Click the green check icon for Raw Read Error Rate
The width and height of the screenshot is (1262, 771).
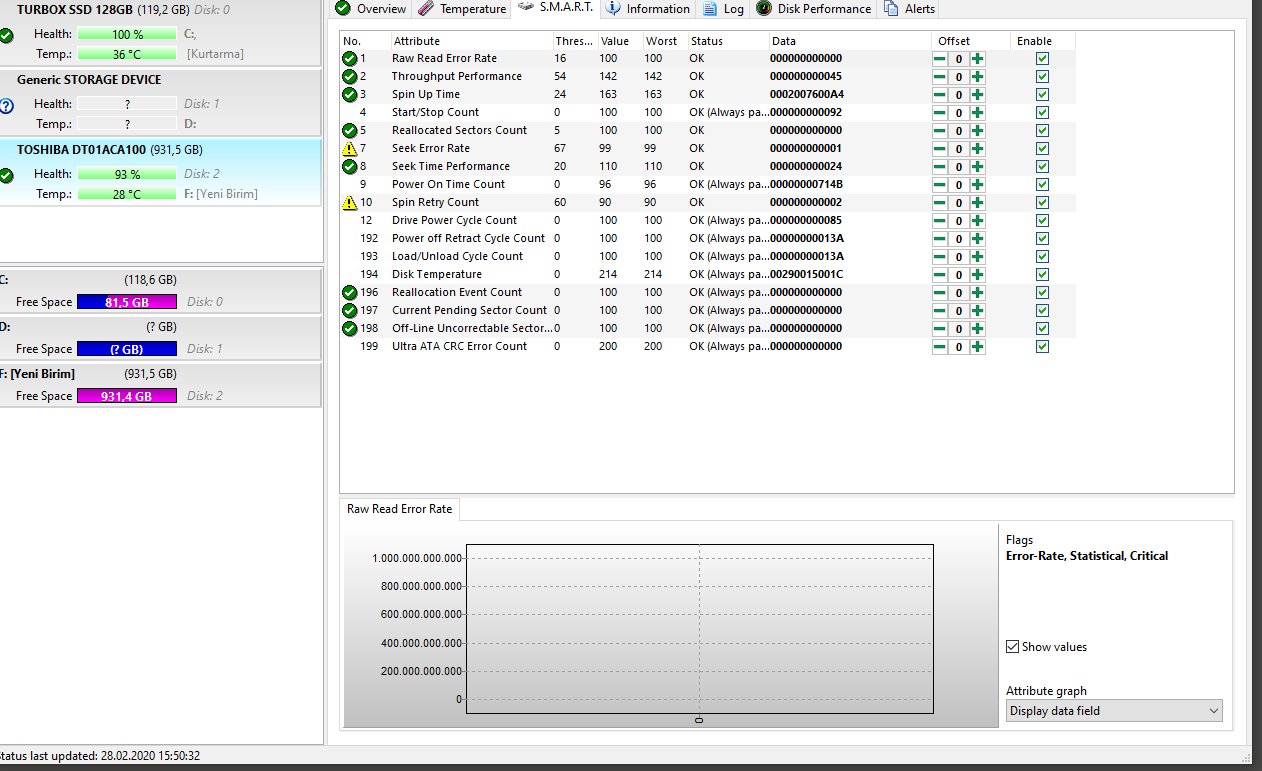pos(349,58)
